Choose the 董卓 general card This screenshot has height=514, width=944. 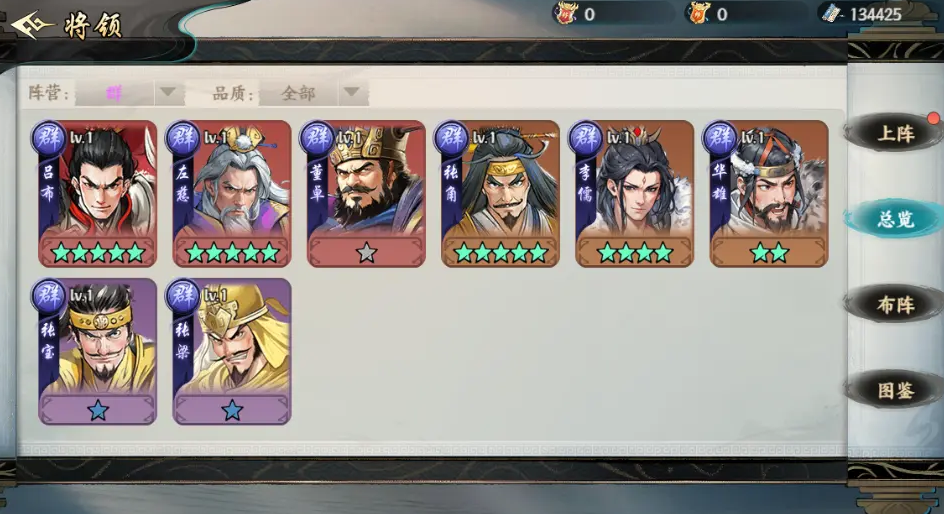(365, 193)
